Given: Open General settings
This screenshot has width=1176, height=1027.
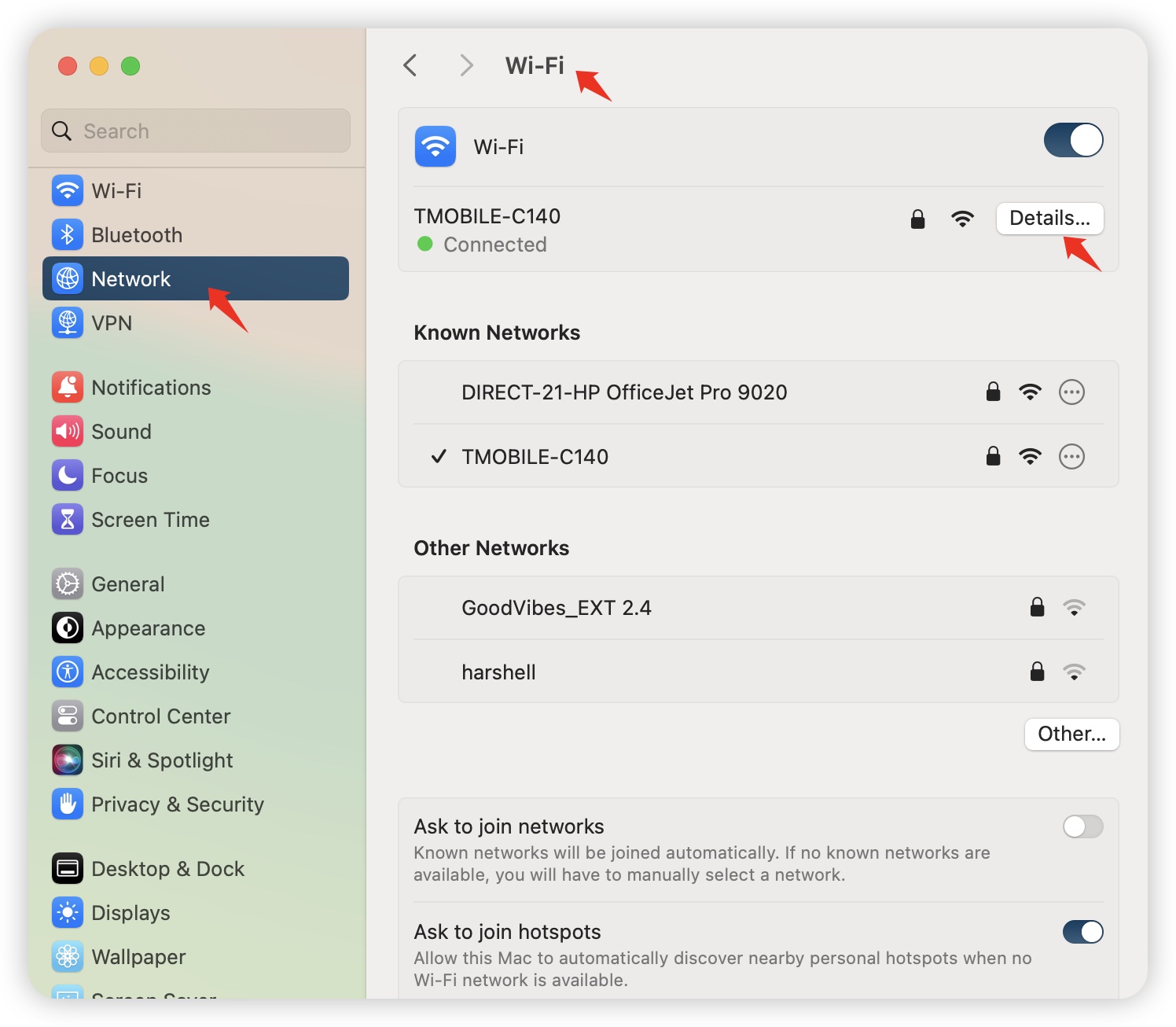Looking at the screenshot, I should tap(196, 583).
